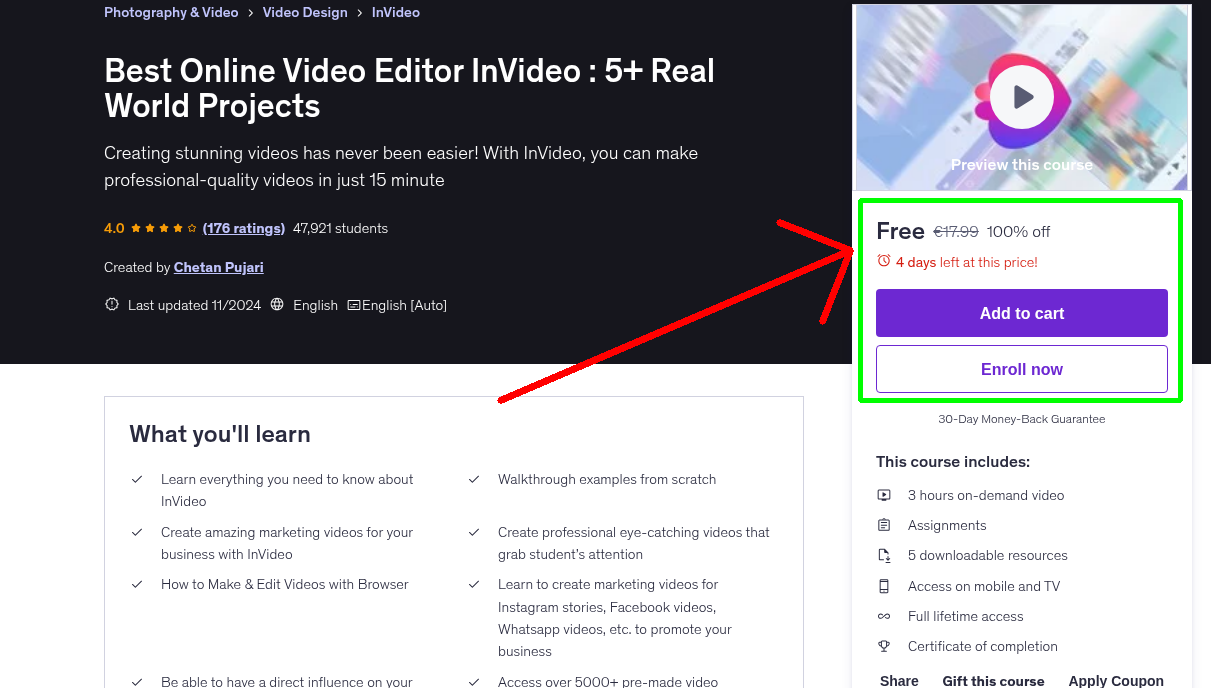This screenshot has height=688, width=1211.
Task: Click the play preview icon on the course video
Action: (x=1021, y=96)
